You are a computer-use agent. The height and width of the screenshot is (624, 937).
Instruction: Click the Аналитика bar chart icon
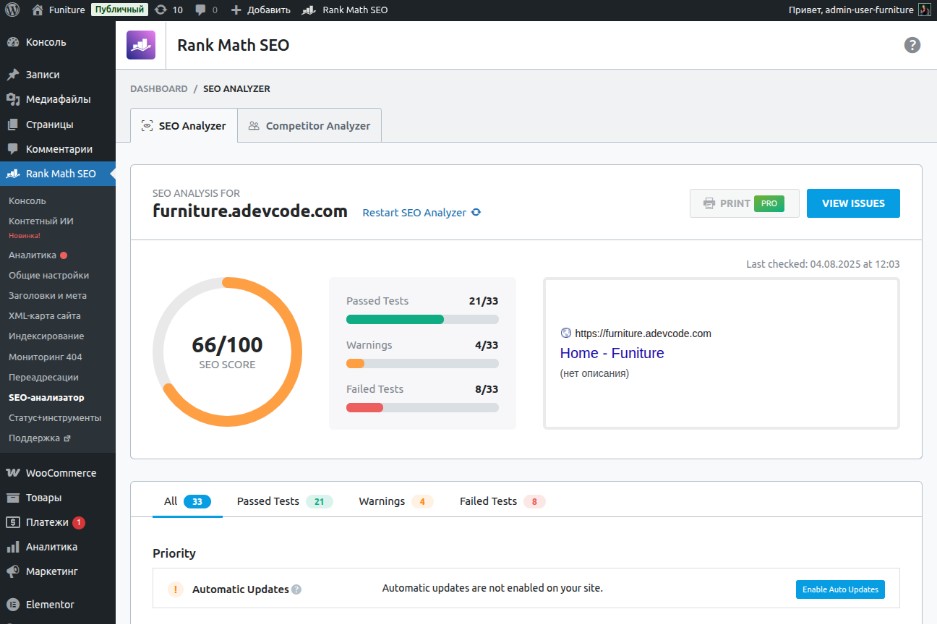point(13,547)
